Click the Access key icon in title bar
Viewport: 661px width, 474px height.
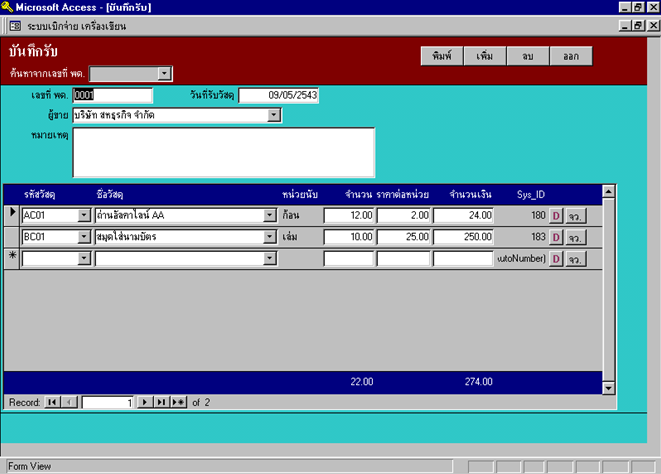[x=7, y=7]
